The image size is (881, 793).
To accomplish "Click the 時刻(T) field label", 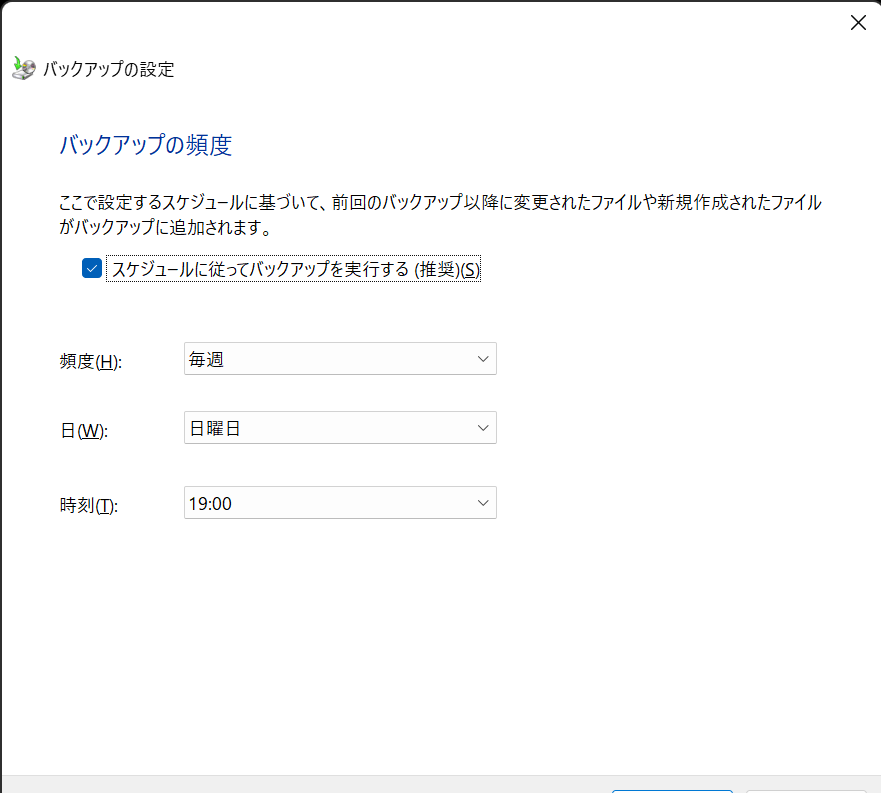I will (x=89, y=506).
